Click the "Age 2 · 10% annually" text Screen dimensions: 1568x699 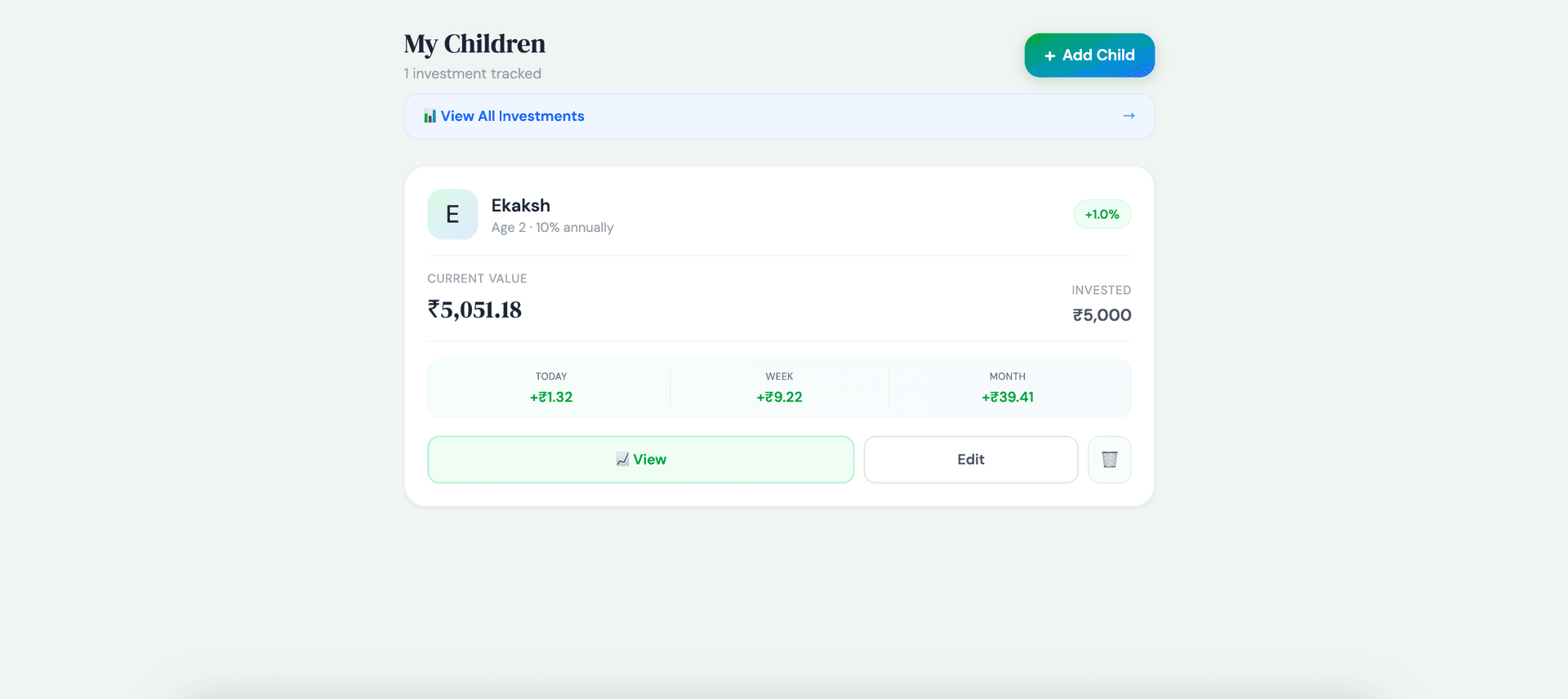pyautogui.click(x=552, y=228)
